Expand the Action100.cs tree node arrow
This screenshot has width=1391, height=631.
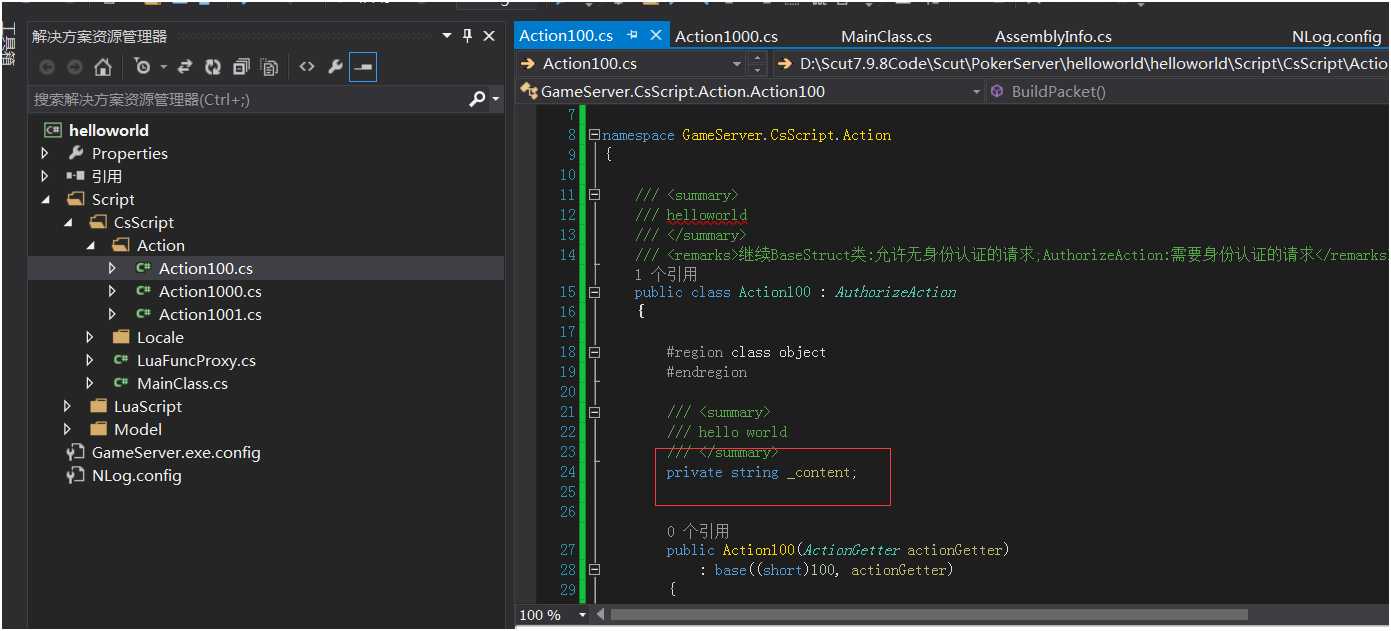[112, 268]
